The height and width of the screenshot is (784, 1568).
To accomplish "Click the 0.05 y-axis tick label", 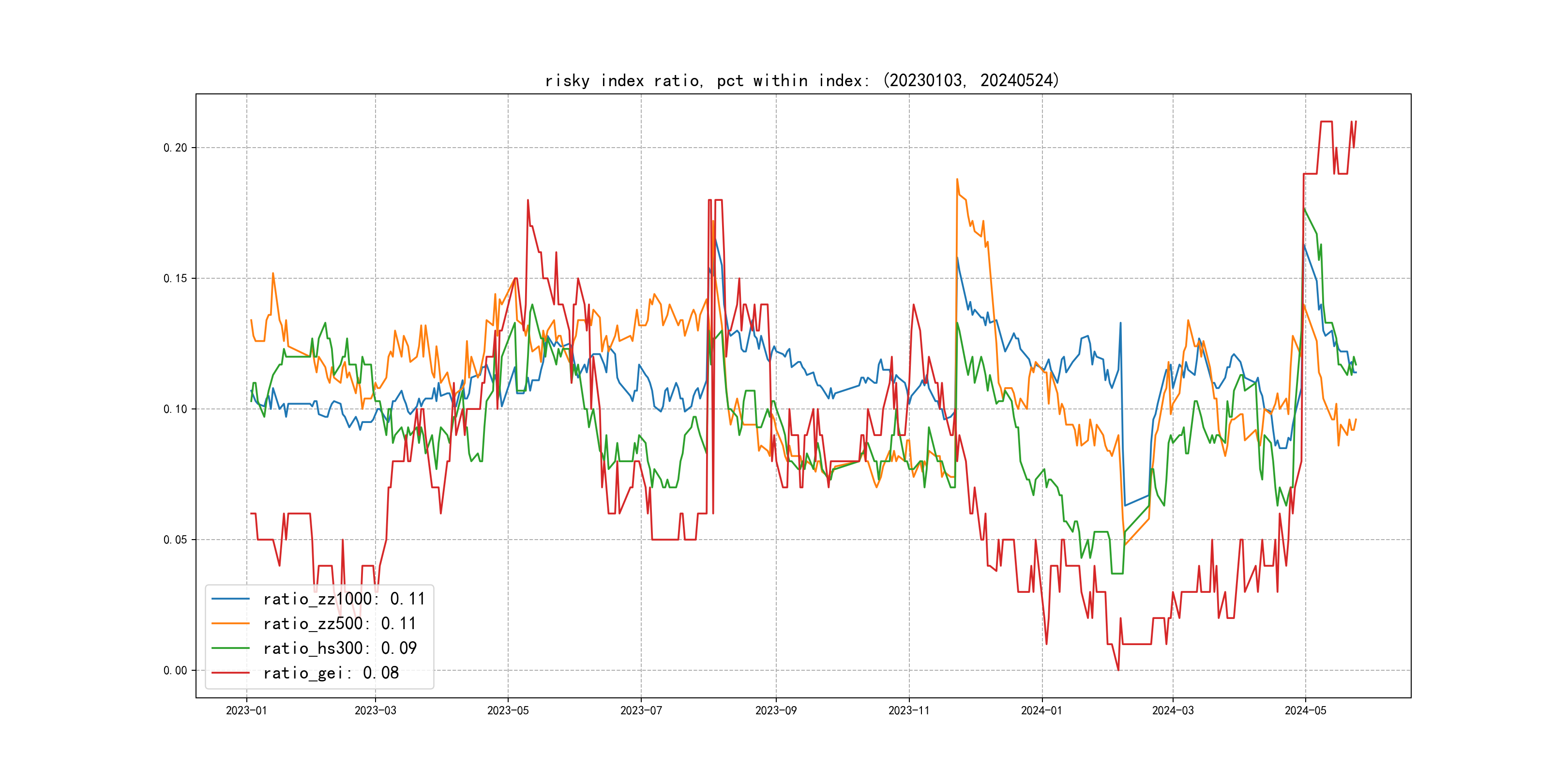I will [175, 540].
